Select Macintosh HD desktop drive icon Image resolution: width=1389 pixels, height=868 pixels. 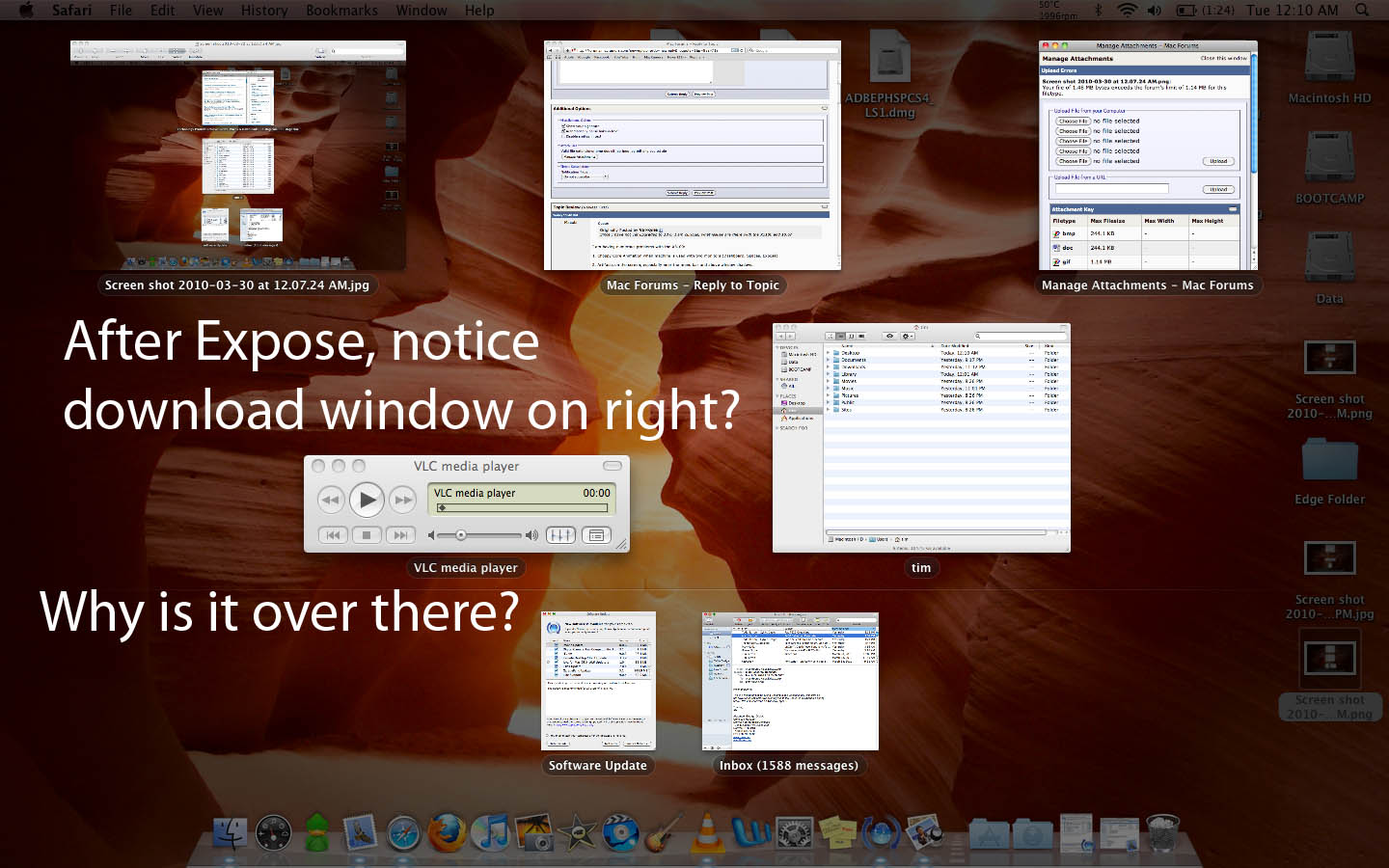click(x=1329, y=68)
